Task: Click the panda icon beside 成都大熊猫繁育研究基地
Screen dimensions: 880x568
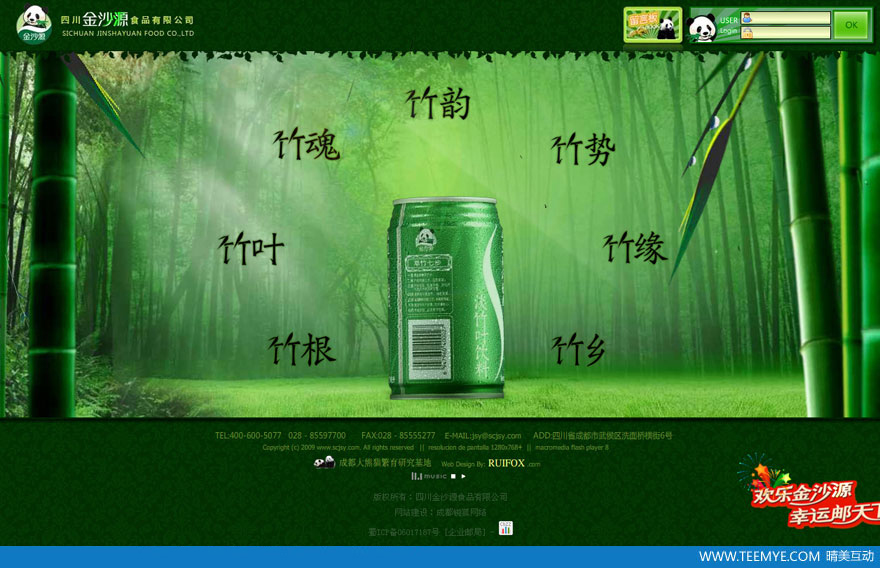Action: [324, 462]
